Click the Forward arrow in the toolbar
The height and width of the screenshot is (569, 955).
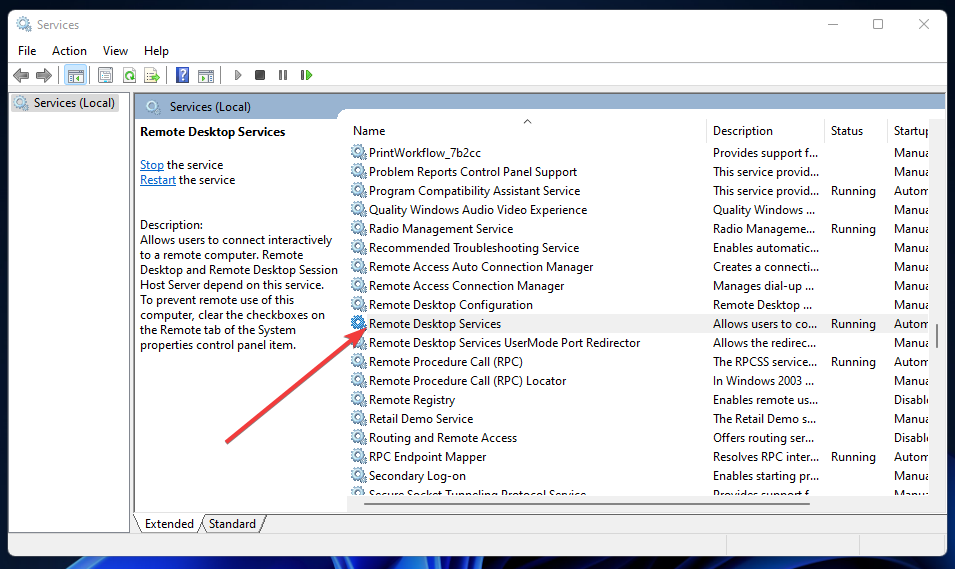pyautogui.click(x=44, y=75)
